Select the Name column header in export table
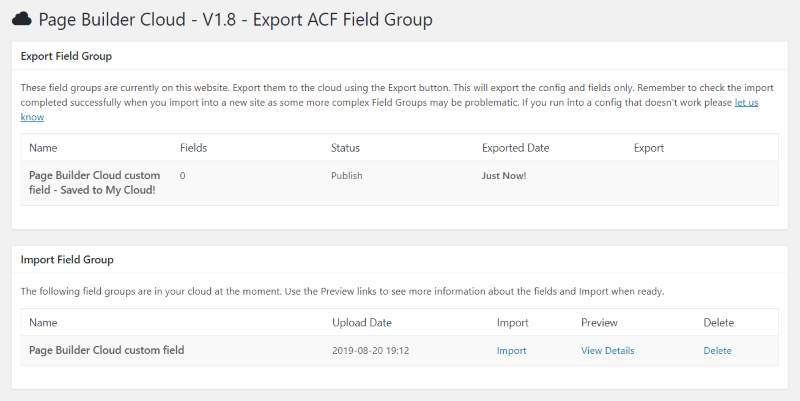This screenshot has width=800, height=401. pos(43,148)
